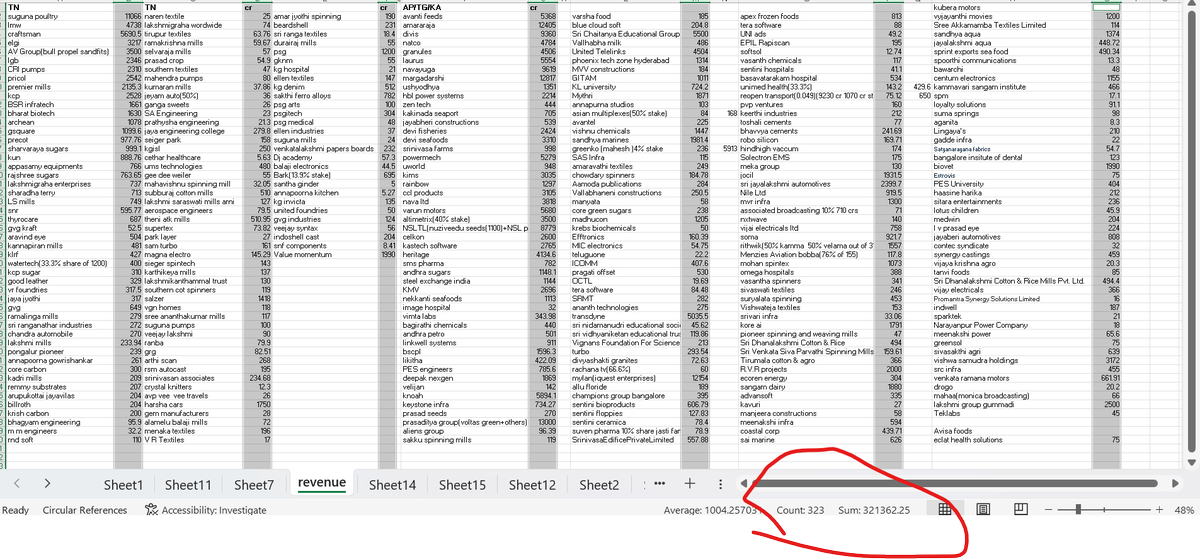Click the Avisa foods cell
Screen dimensions: 1200x559
1011,430
